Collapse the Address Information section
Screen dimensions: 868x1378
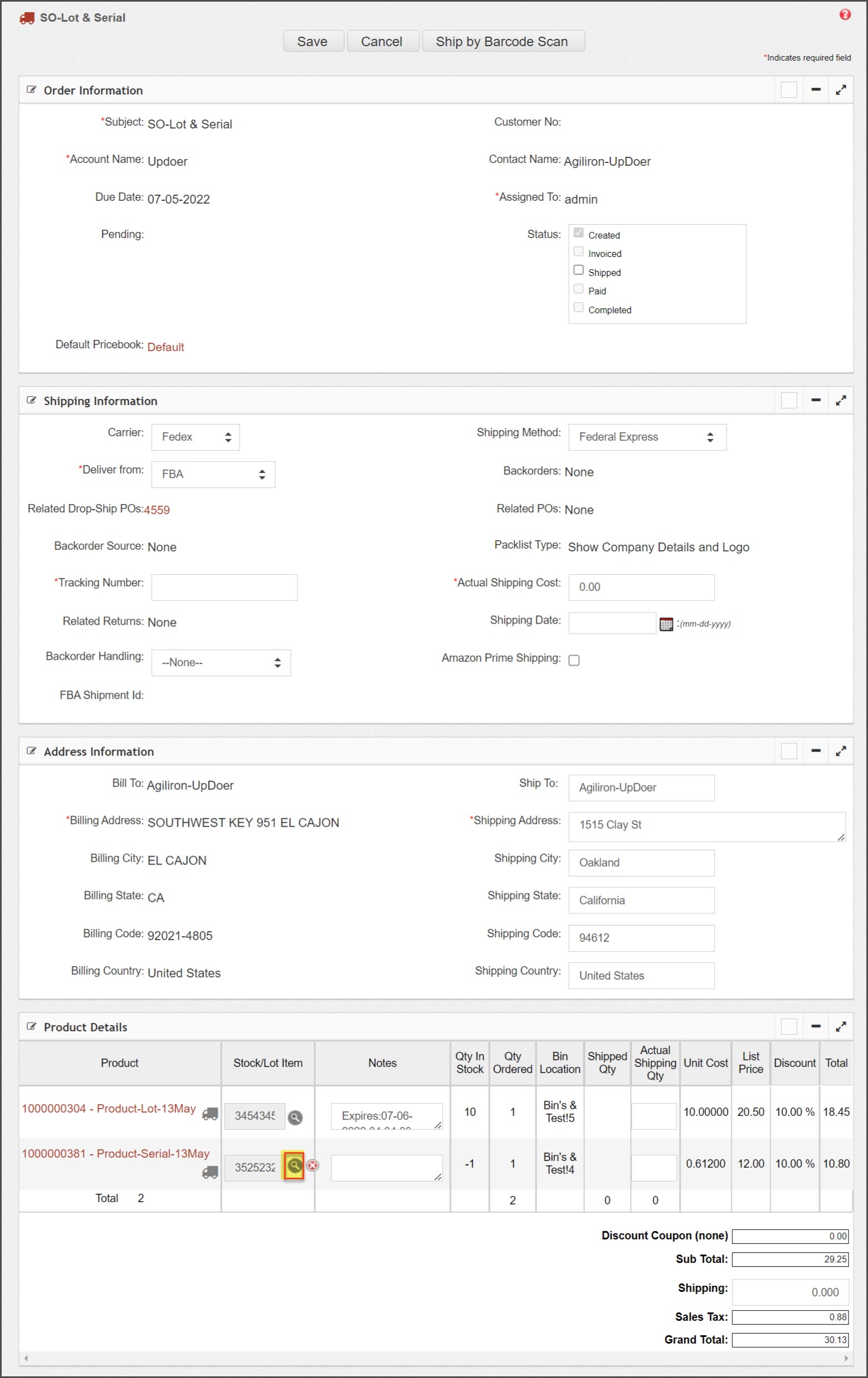click(815, 751)
